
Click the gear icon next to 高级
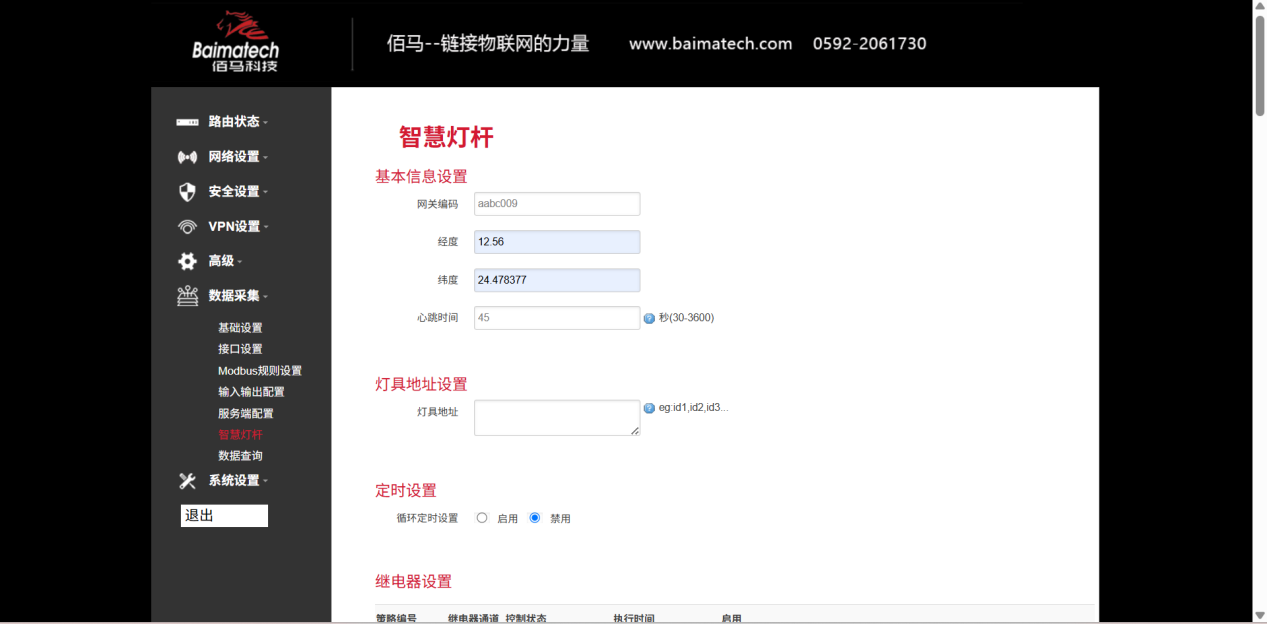click(186, 261)
